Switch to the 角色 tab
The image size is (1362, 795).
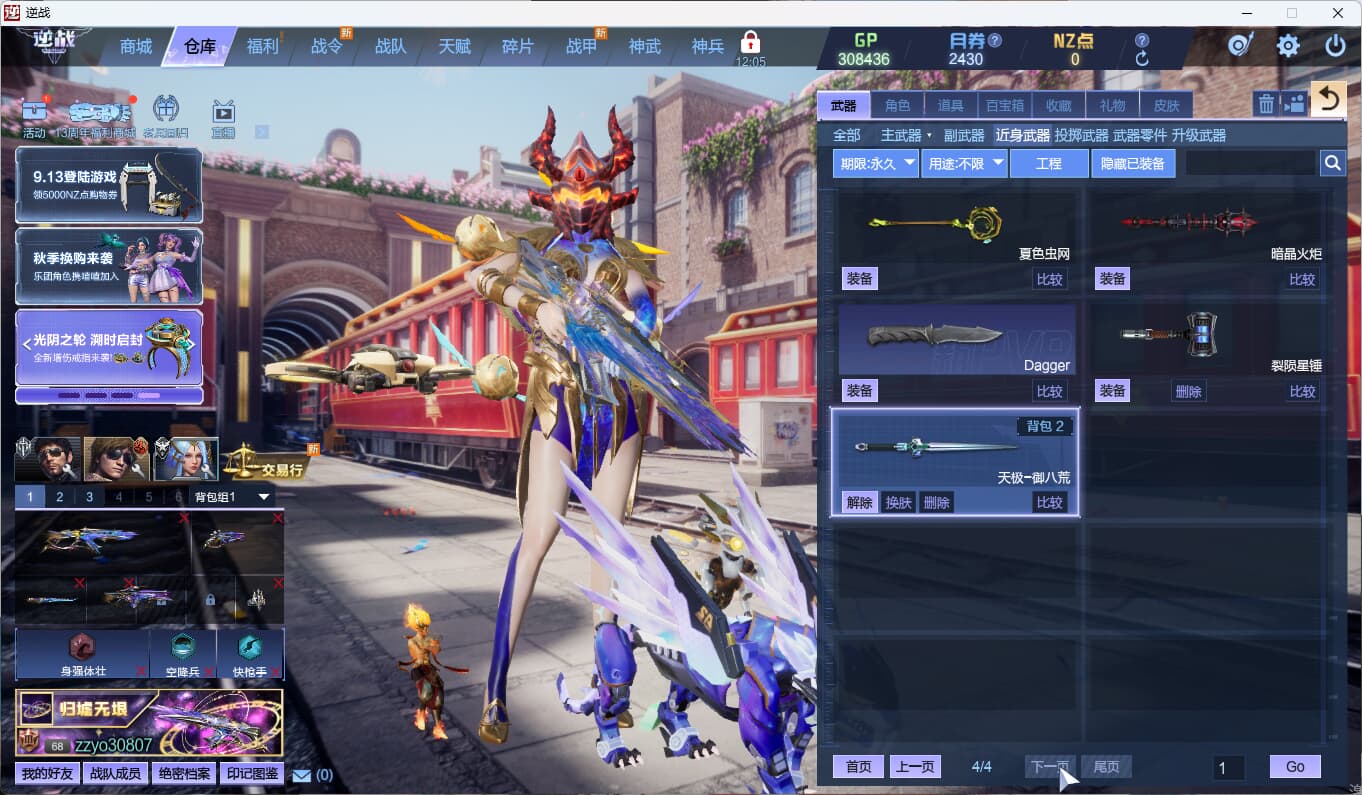click(897, 105)
